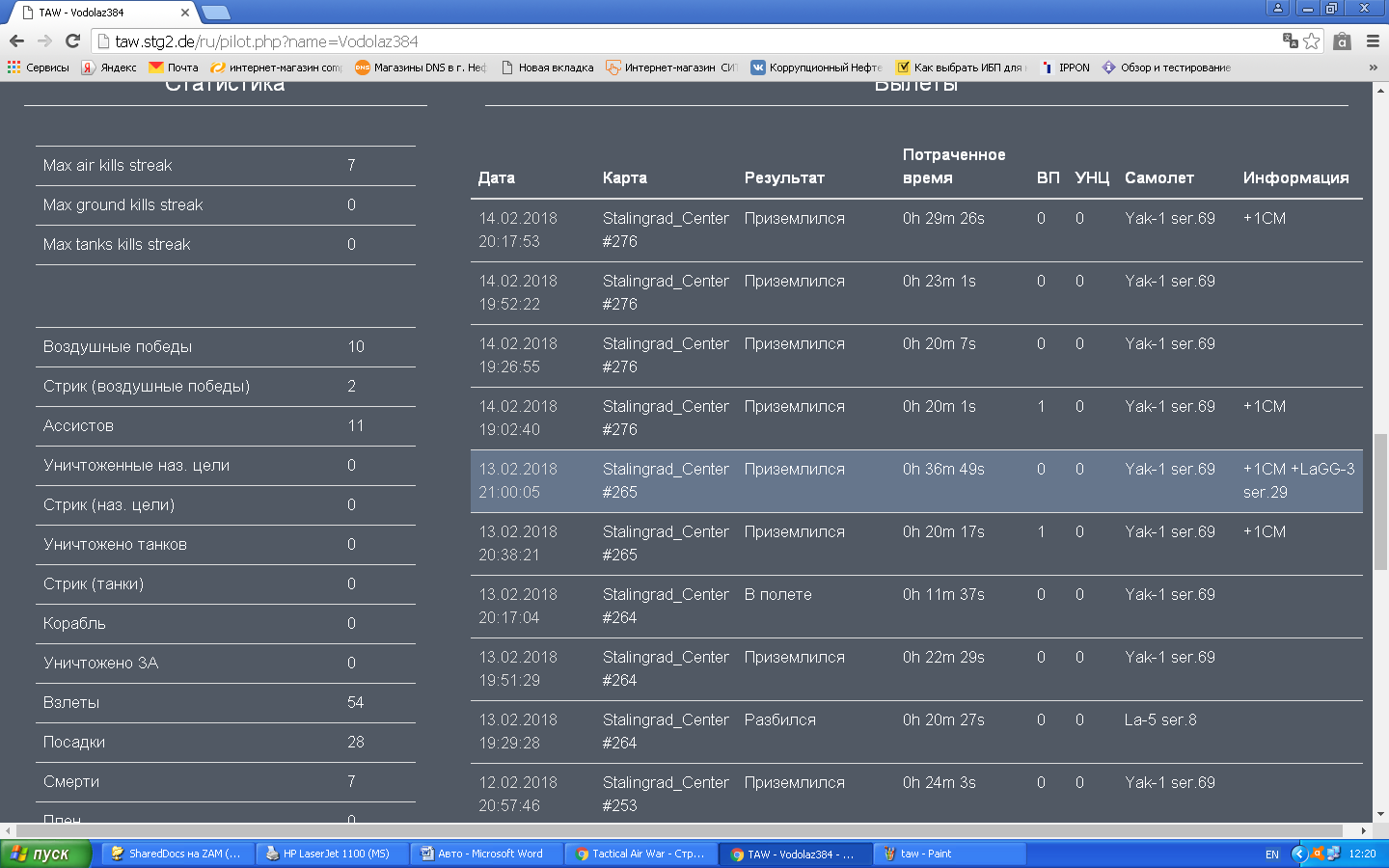Screen dimensions: 1389x868
Task: Click the 'Взлеты' statistic row
Action: [x=226, y=703]
